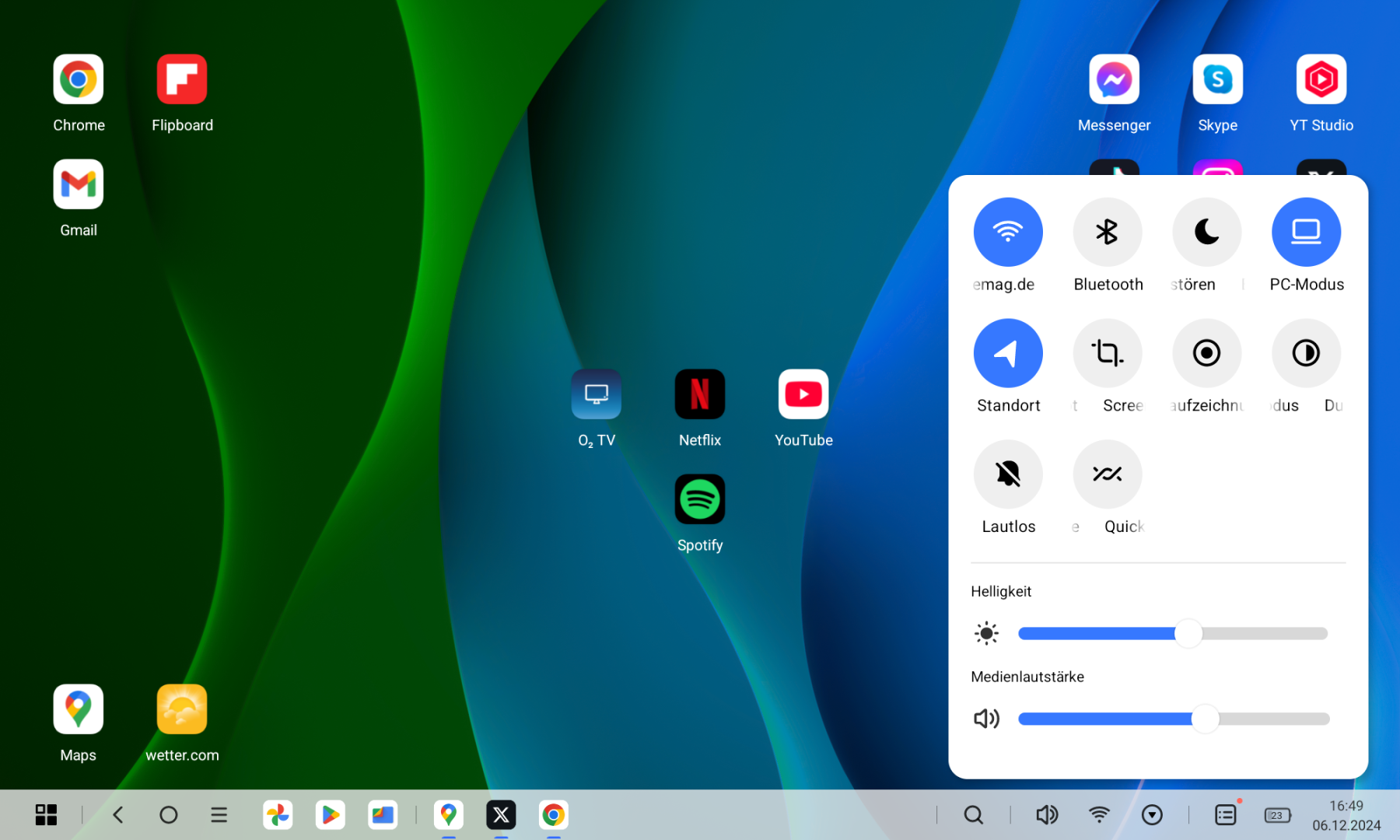Tap the Screenshot crop tile
The height and width of the screenshot is (840, 1400).
point(1108,353)
